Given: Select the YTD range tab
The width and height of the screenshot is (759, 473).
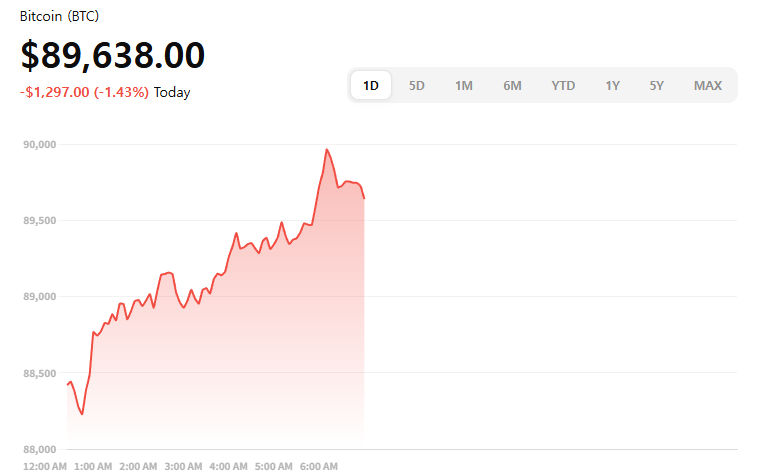Looking at the screenshot, I should click(563, 85).
